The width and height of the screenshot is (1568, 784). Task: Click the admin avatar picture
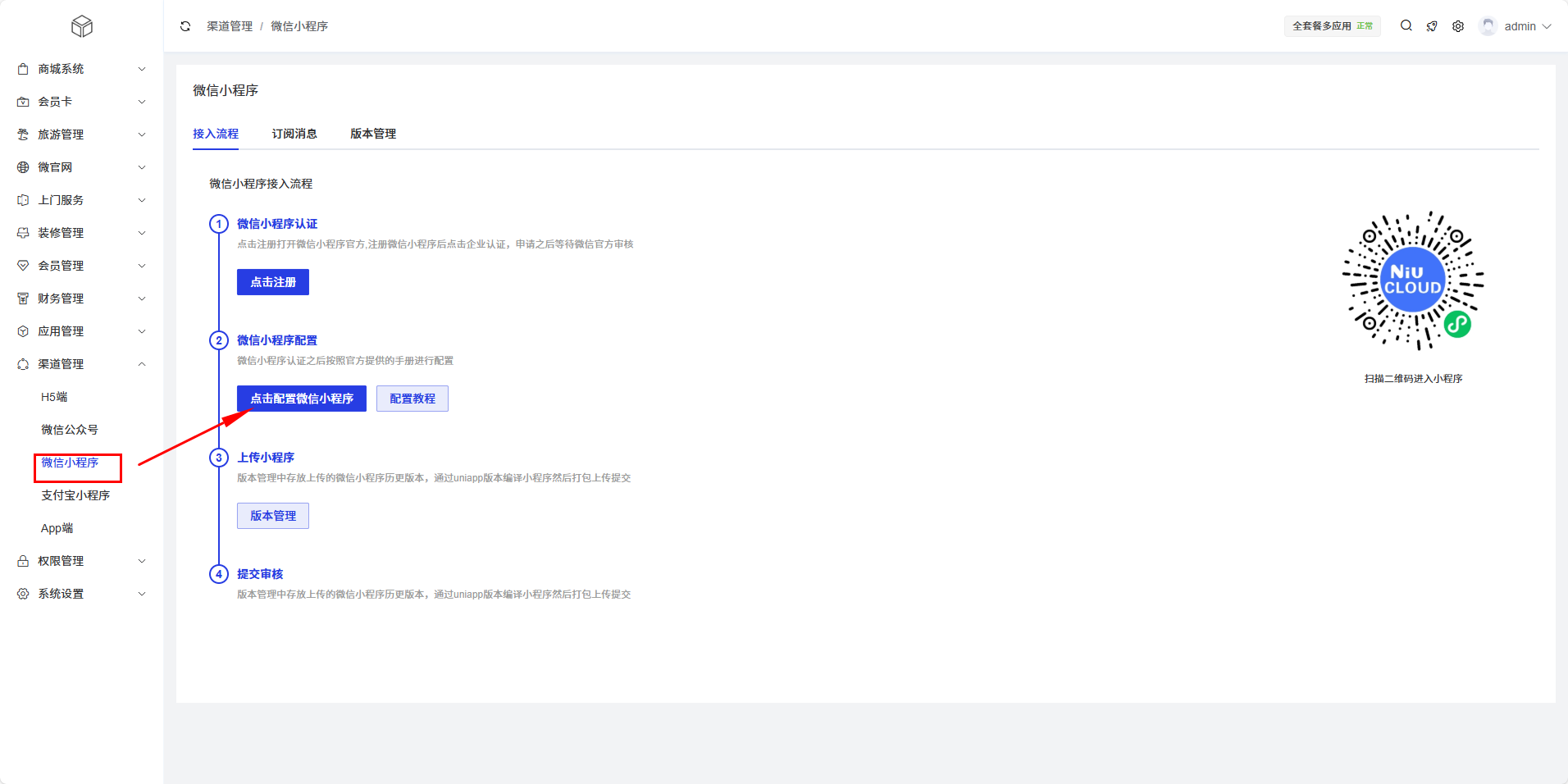click(x=1488, y=26)
